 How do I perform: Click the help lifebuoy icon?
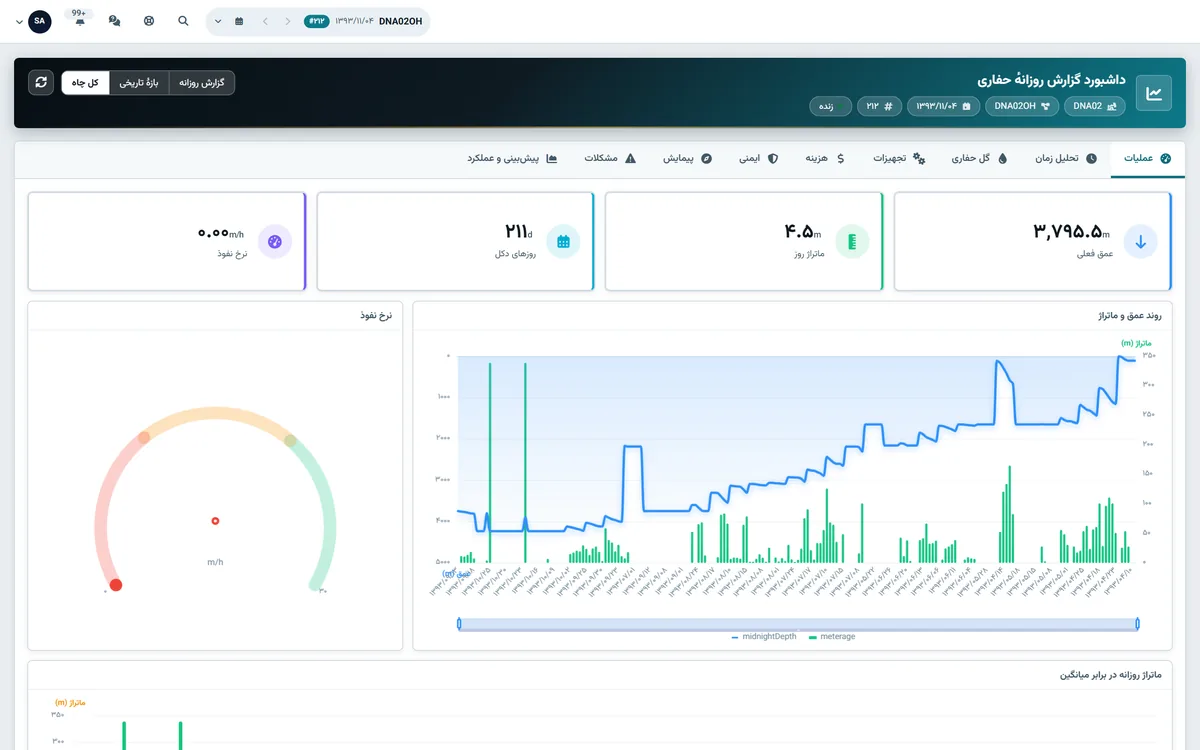[149, 21]
